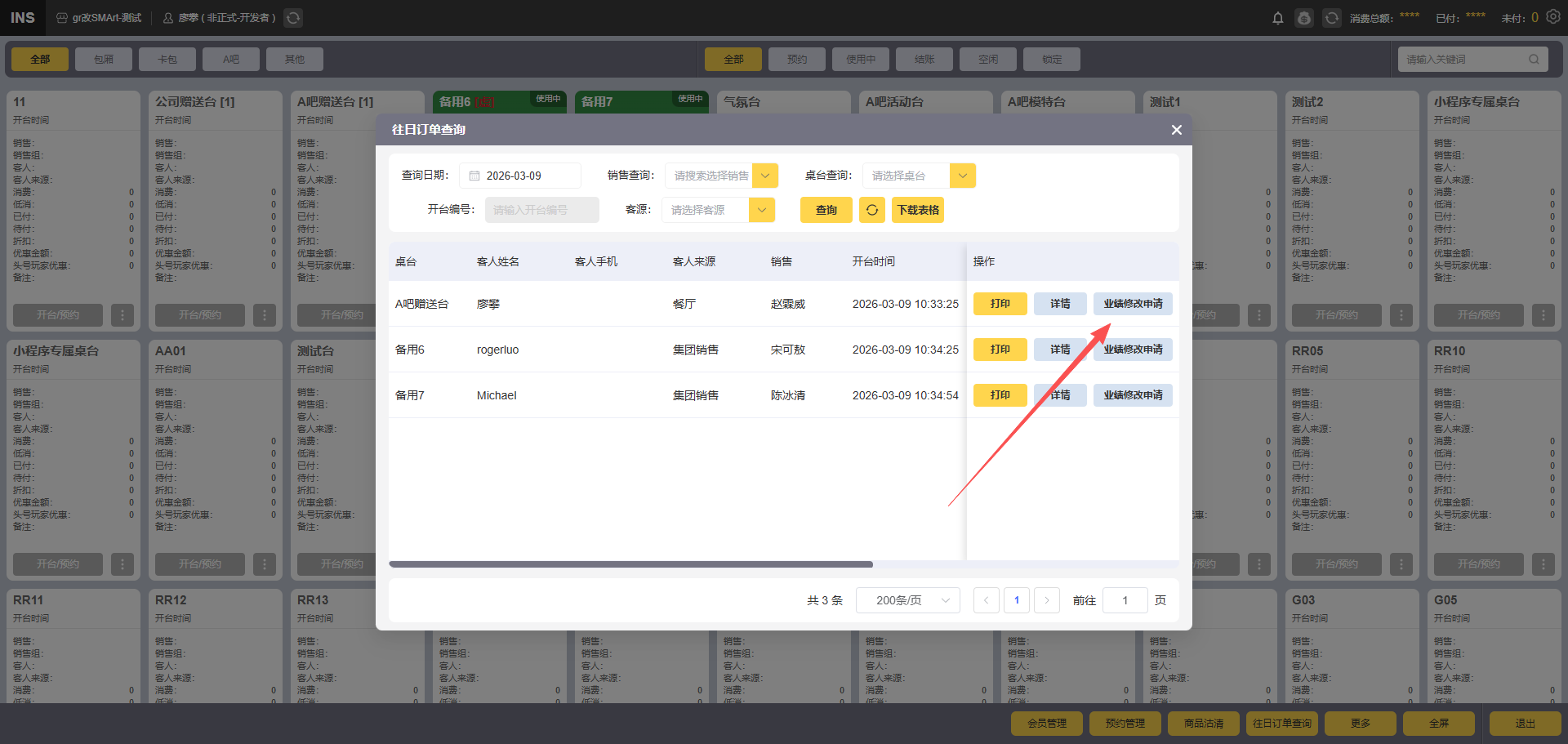This screenshot has height=744, width=1568.
Task: Click the horizontal scrollbar under the order table
Action: [630, 564]
